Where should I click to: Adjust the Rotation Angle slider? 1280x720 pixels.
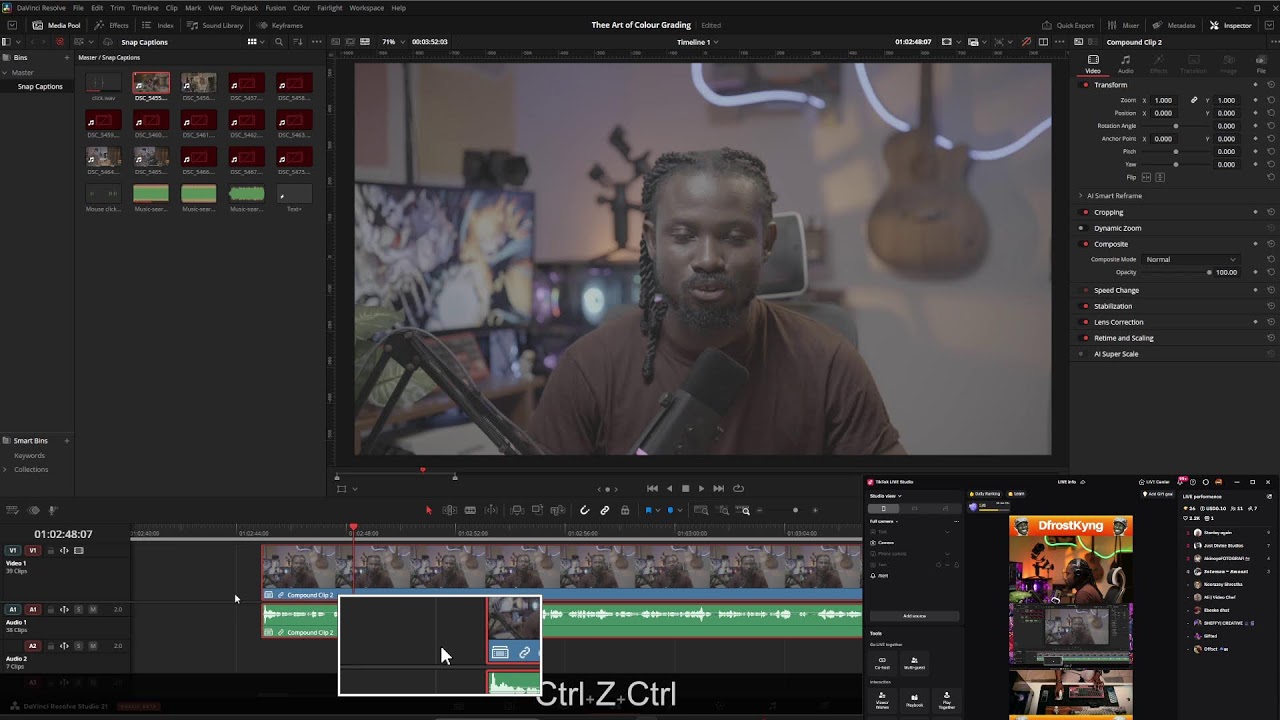(x=1176, y=126)
